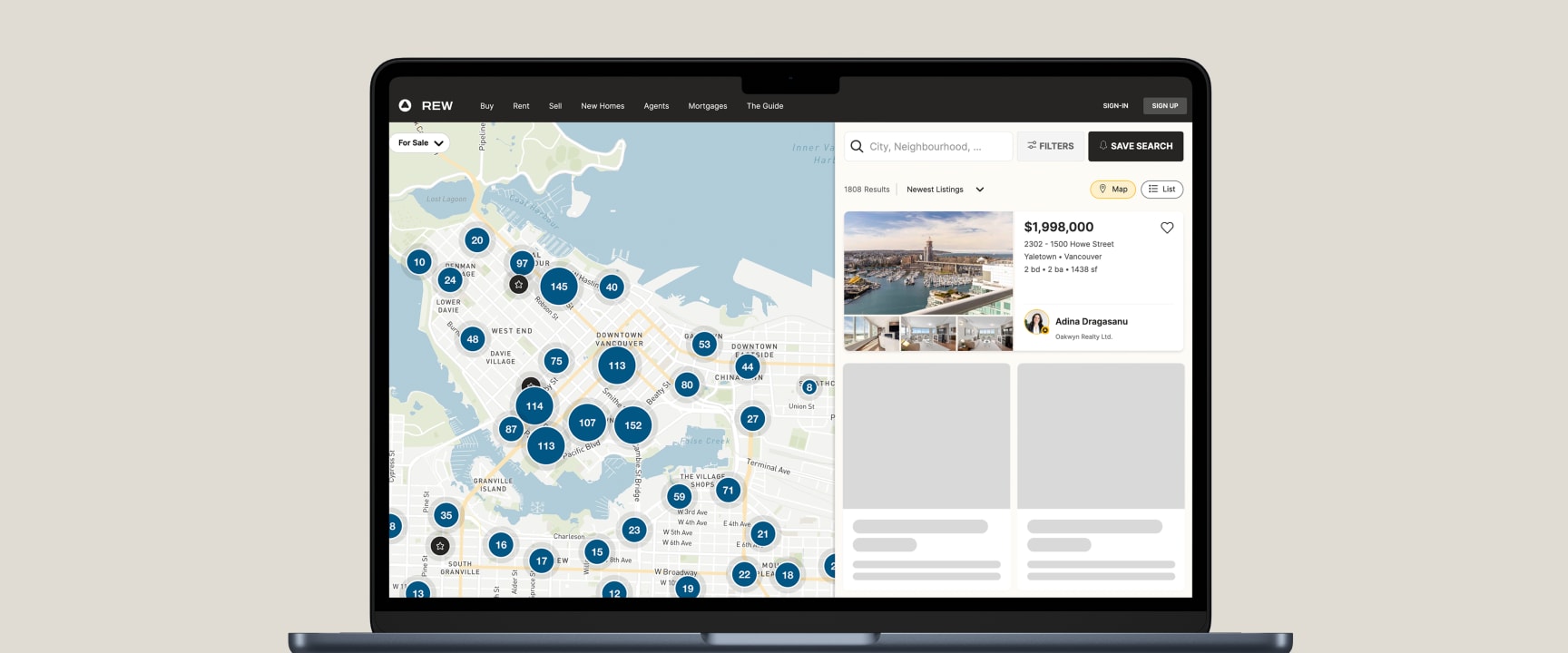Switch to Map view
This screenshot has height=653, width=1568.
[1112, 190]
